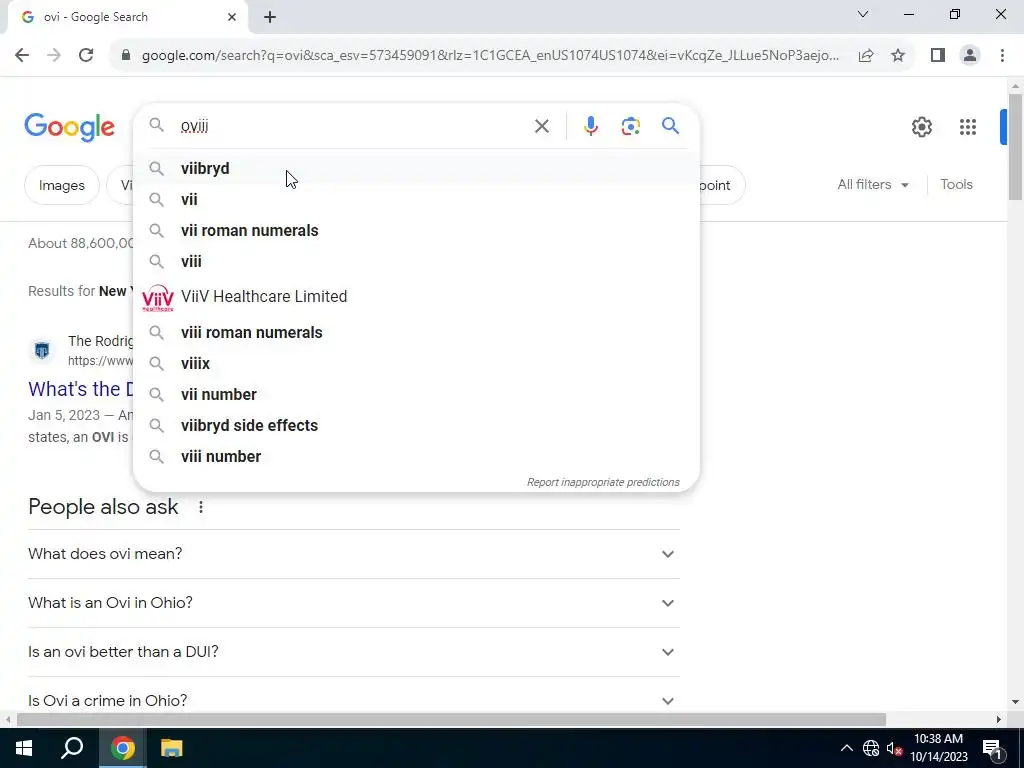The image size is (1024, 768).
Task: Open network status tray icon
Action: click(x=871, y=748)
